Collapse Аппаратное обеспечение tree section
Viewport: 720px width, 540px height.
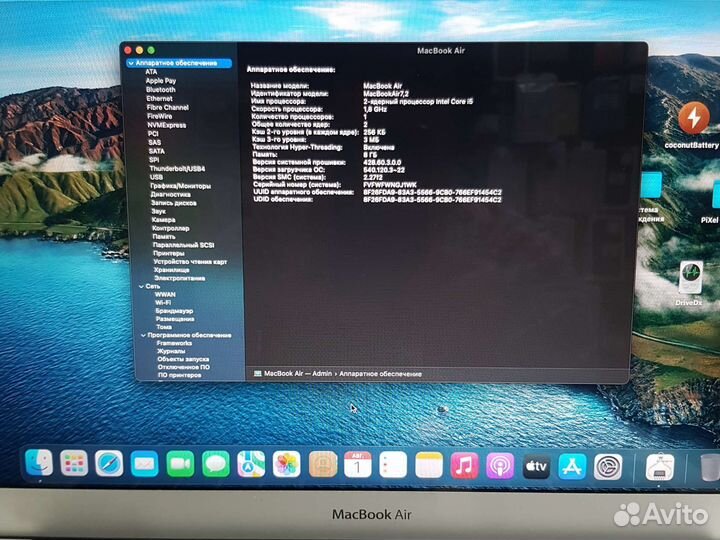tap(131, 63)
